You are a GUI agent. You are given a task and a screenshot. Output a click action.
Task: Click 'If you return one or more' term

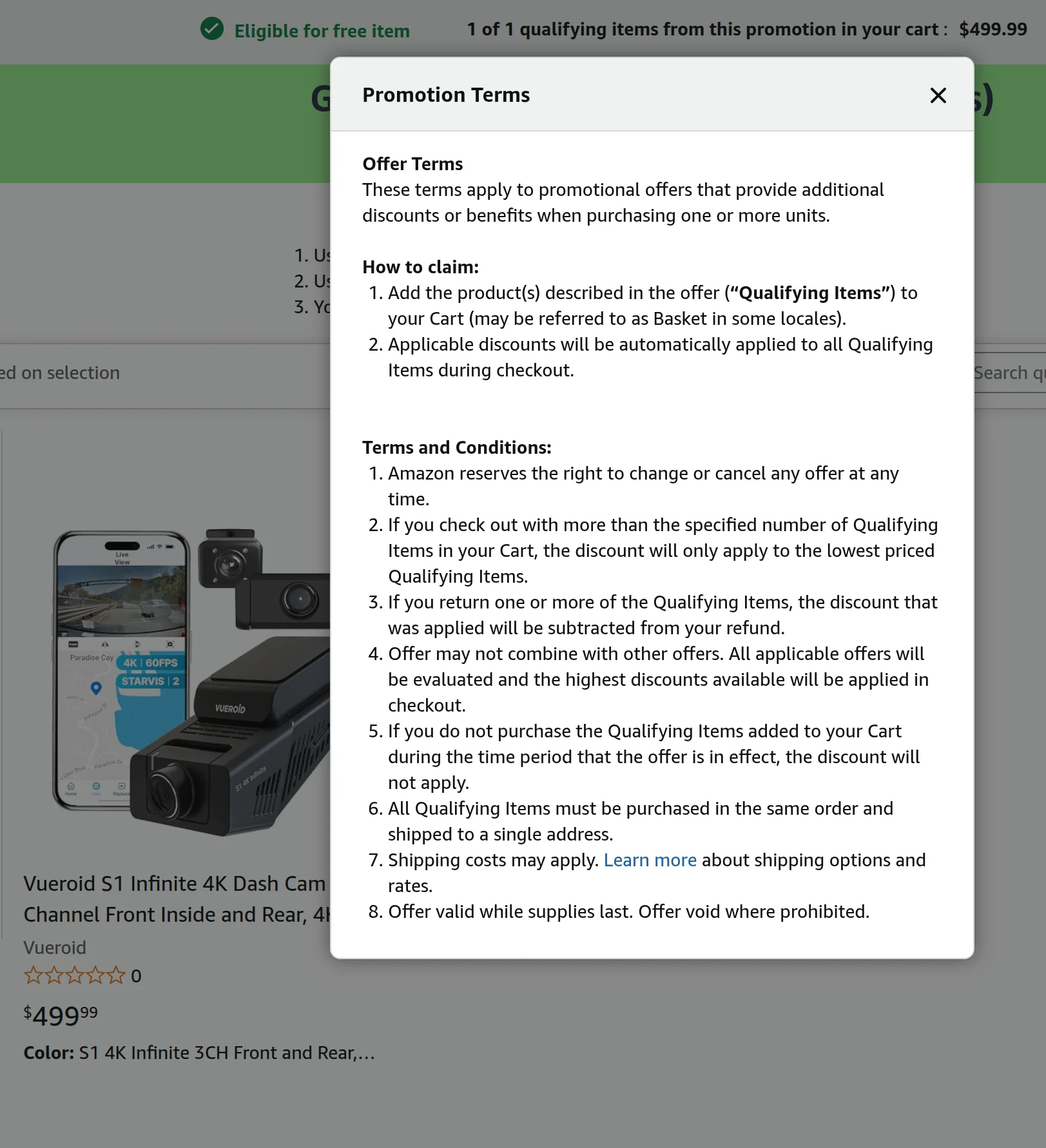click(663, 615)
